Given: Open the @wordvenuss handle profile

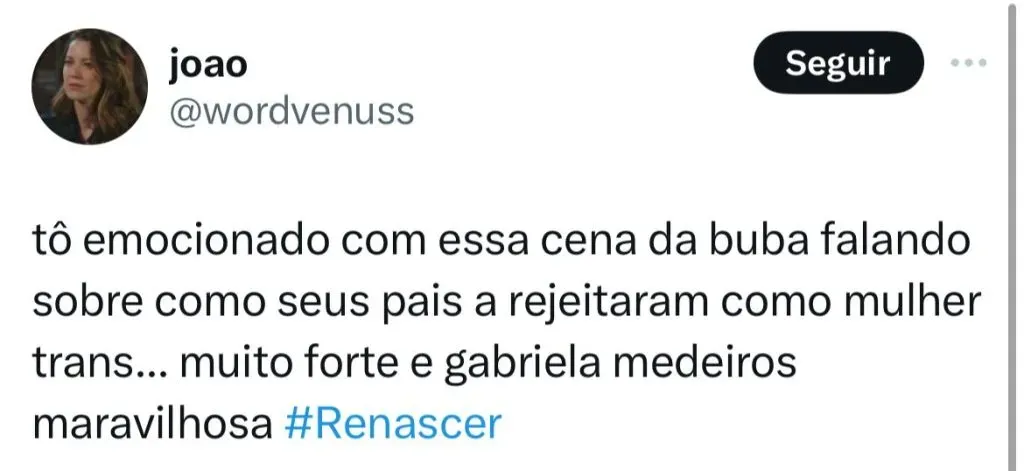Looking at the screenshot, I should click(x=292, y=110).
